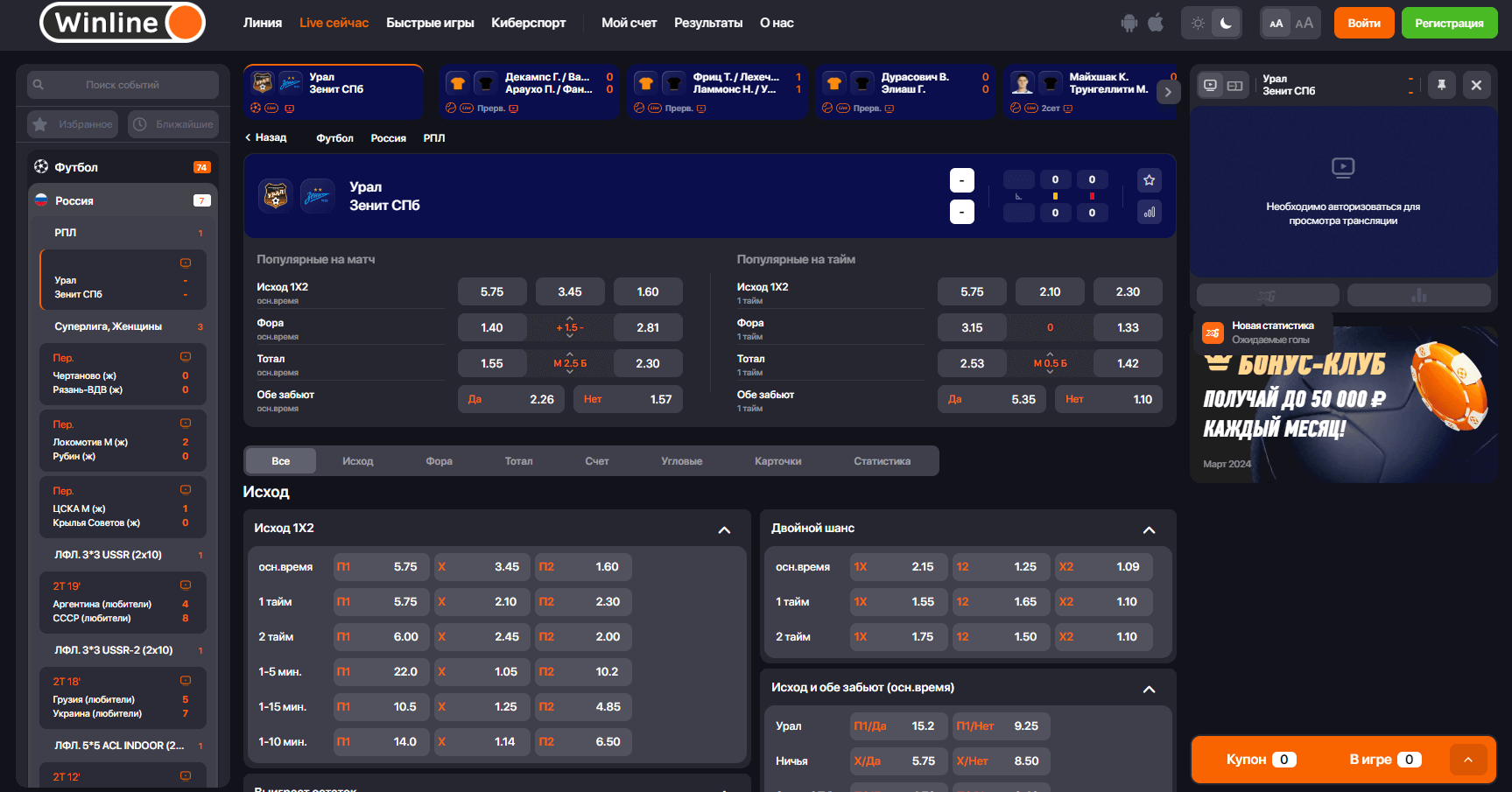This screenshot has height=792, width=1512.
Task: Toggle the Суперлига, Женщины league list
Action: click(123, 326)
